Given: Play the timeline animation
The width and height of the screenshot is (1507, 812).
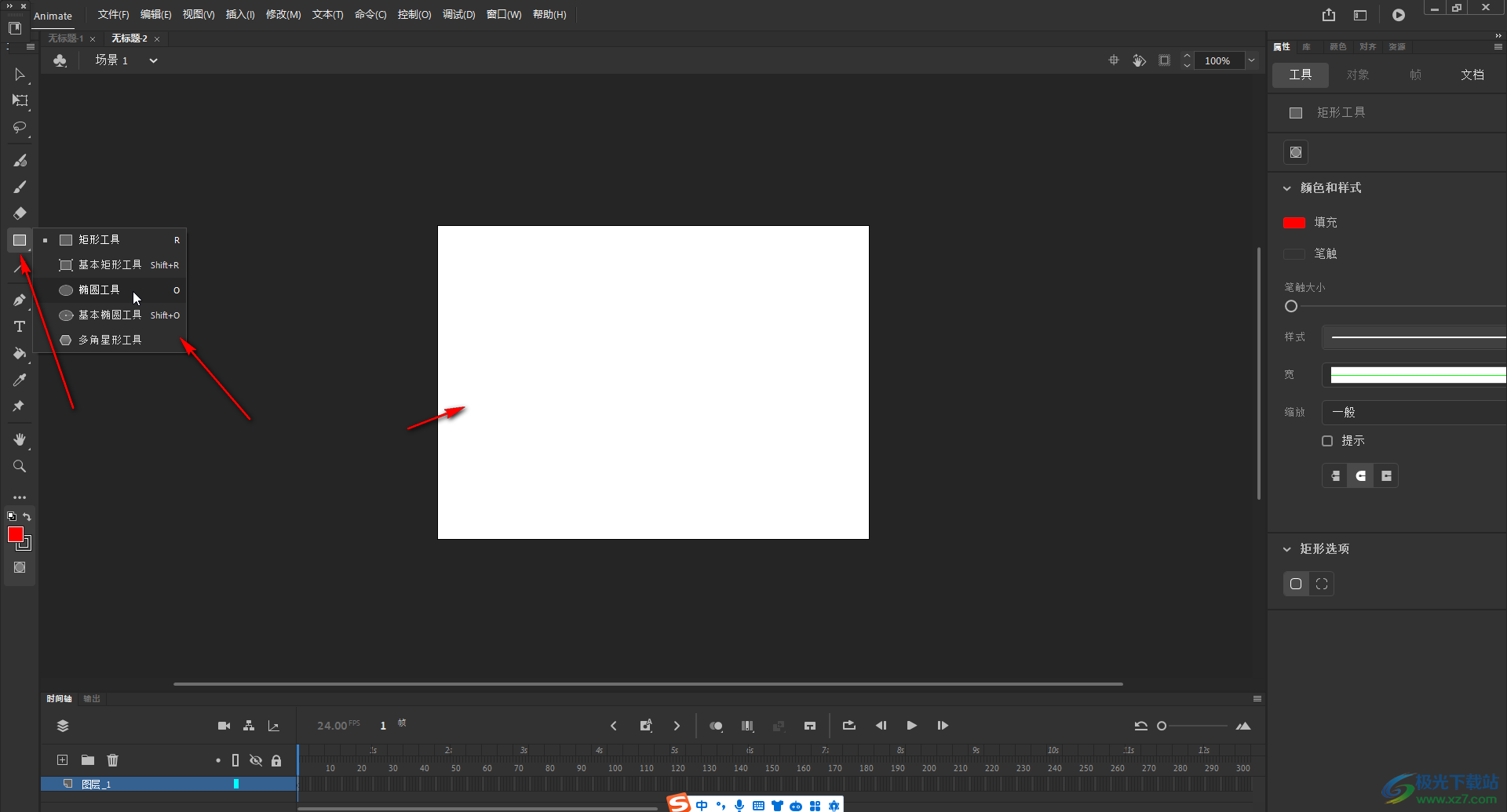Looking at the screenshot, I should coord(911,726).
